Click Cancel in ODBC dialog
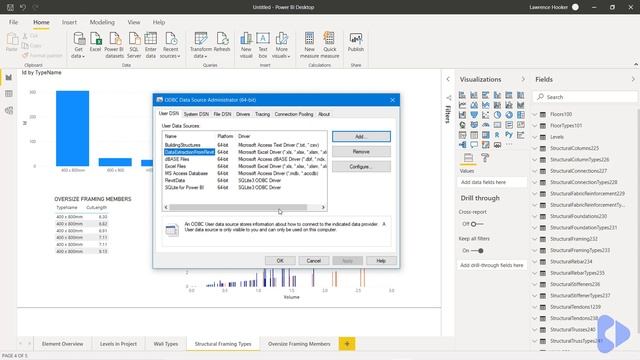The width and height of the screenshot is (640, 360). tap(313, 260)
